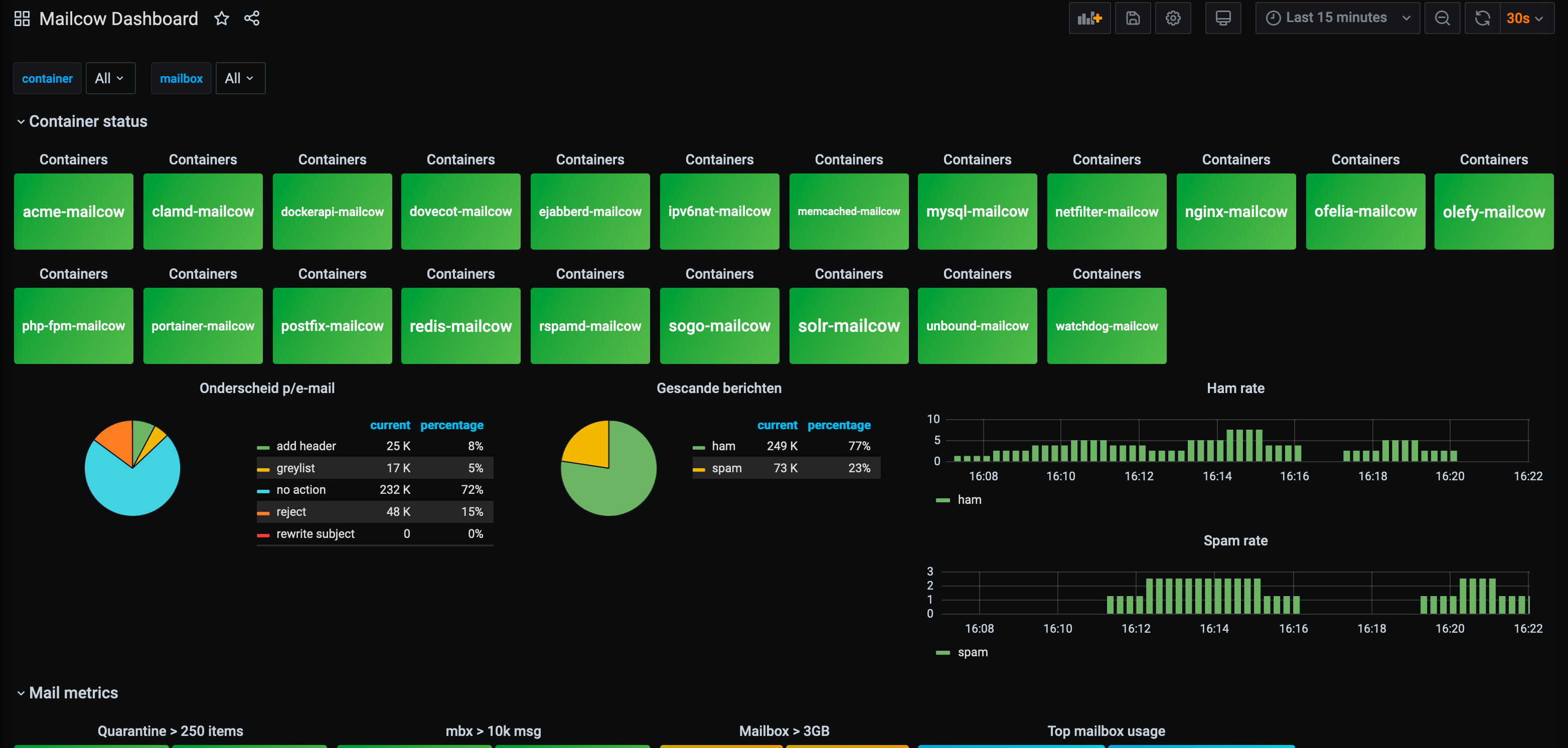This screenshot has height=748, width=1568.
Task: Select the mysql-mailcow tile
Action: point(978,211)
